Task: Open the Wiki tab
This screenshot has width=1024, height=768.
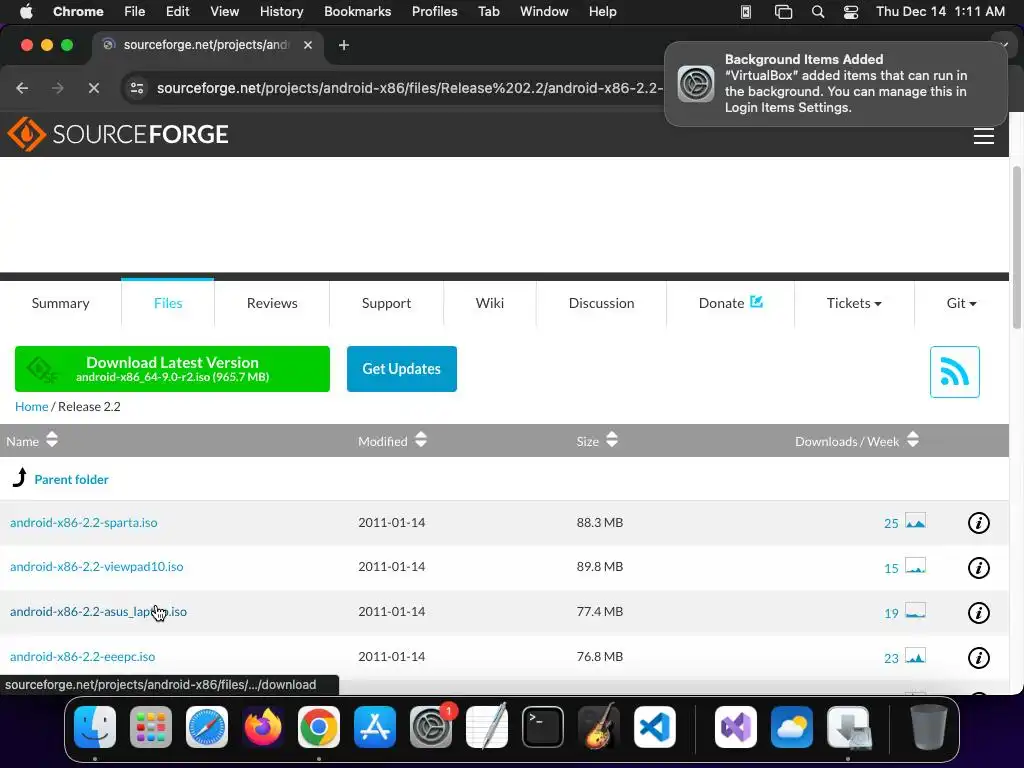Action: pos(490,303)
